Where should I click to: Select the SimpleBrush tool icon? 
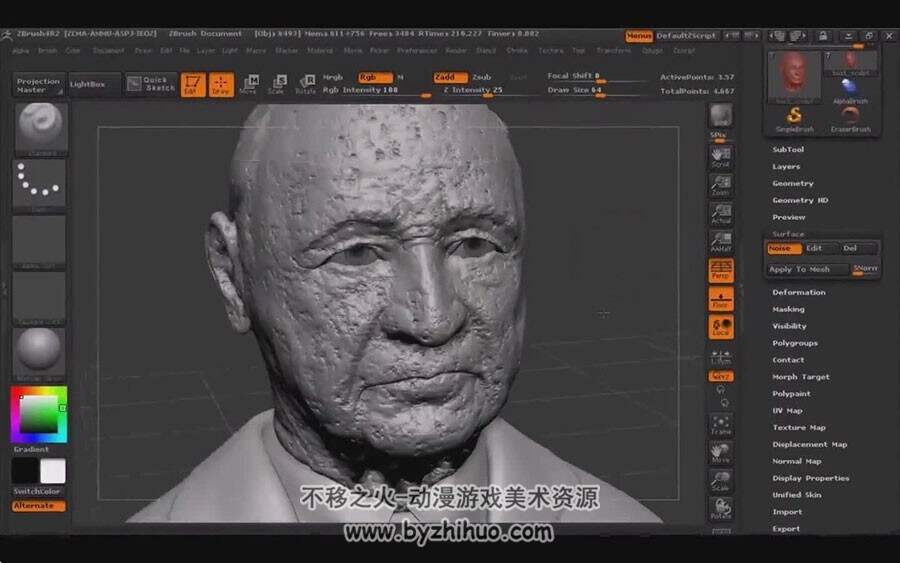794,120
